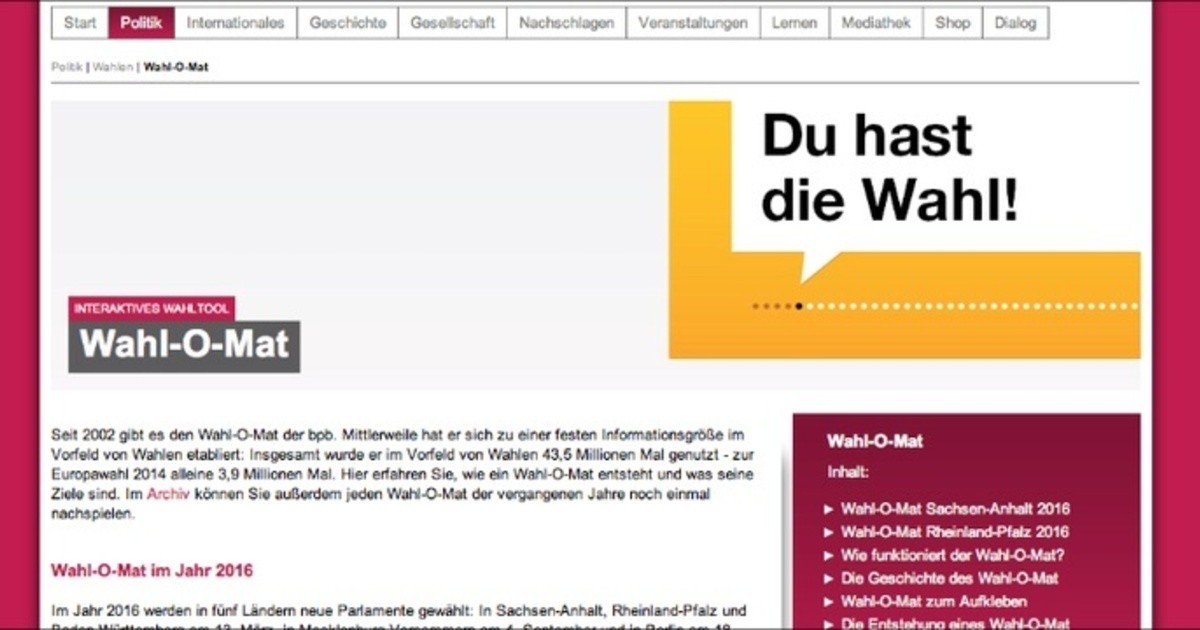Click the Dialog navigation tab
1200x630 pixels.
tap(1015, 23)
